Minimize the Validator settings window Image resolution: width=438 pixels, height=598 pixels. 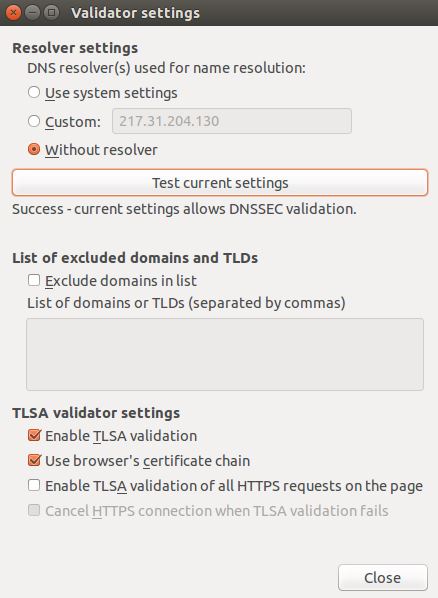click(32, 13)
